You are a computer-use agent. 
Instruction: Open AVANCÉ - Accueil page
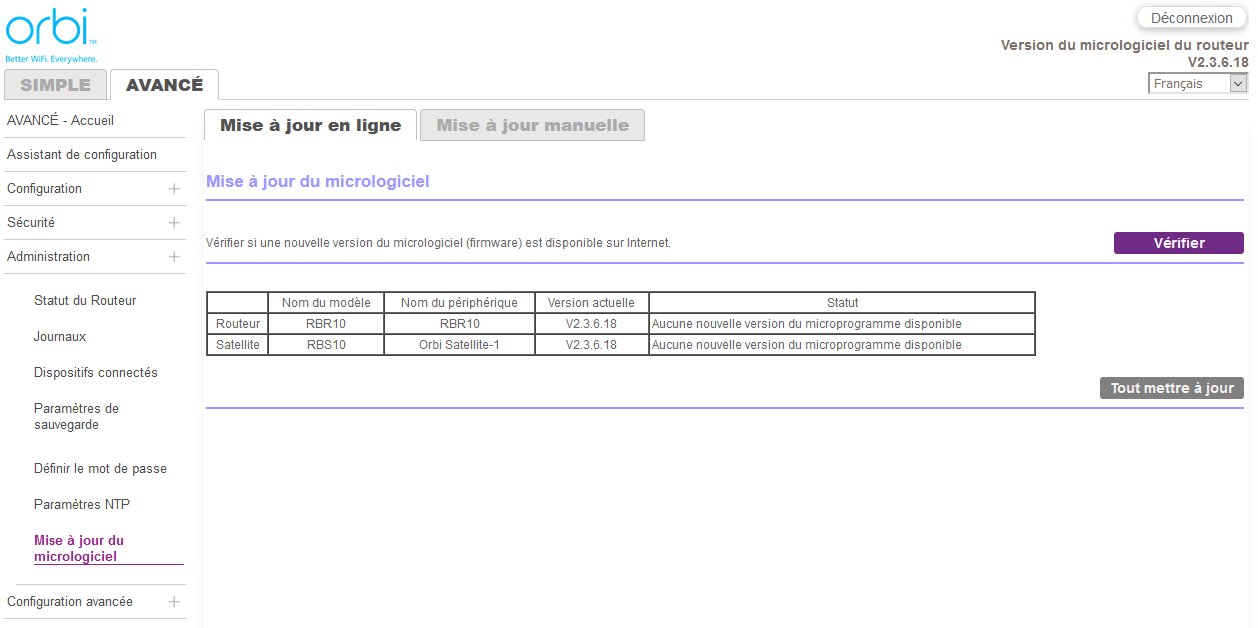(60, 121)
